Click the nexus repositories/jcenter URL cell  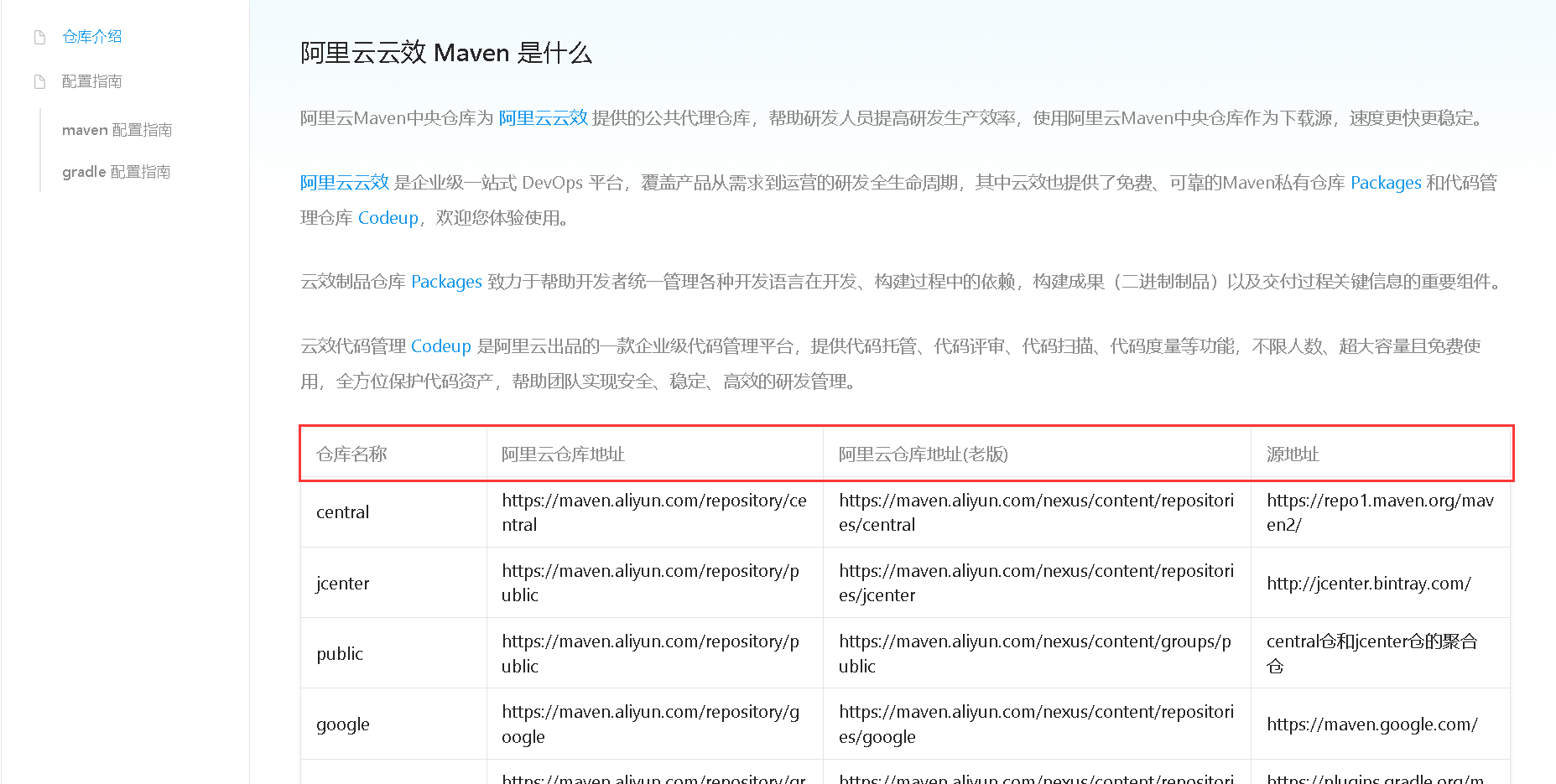pyautogui.click(x=1037, y=583)
